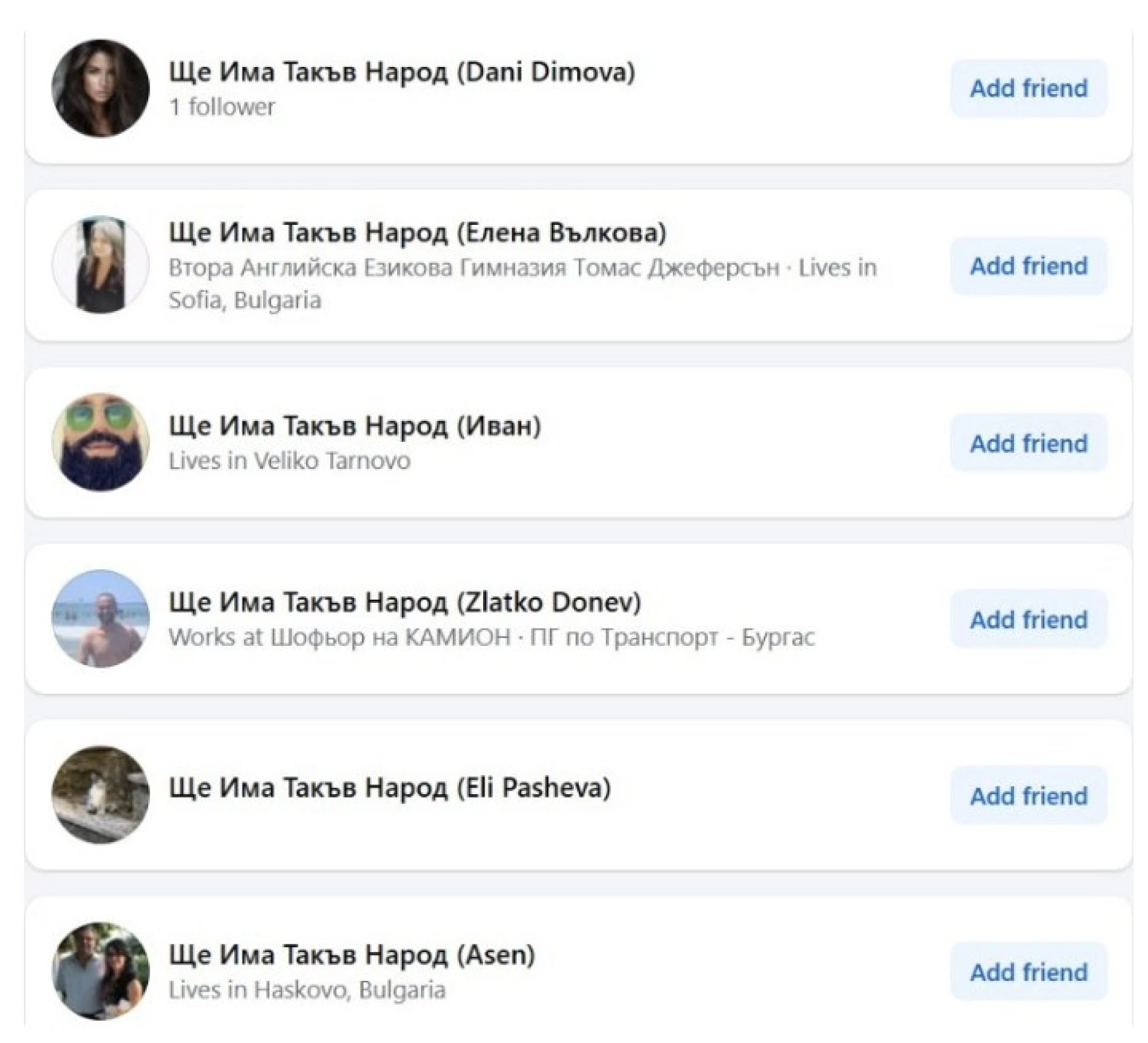Click the 'Lives in Haskovo, Bulgaria' description
1148x1043 pixels.
coord(307,990)
